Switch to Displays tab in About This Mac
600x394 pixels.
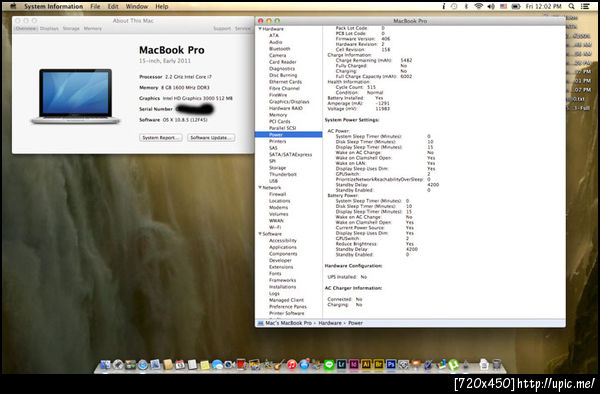tap(49, 28)
